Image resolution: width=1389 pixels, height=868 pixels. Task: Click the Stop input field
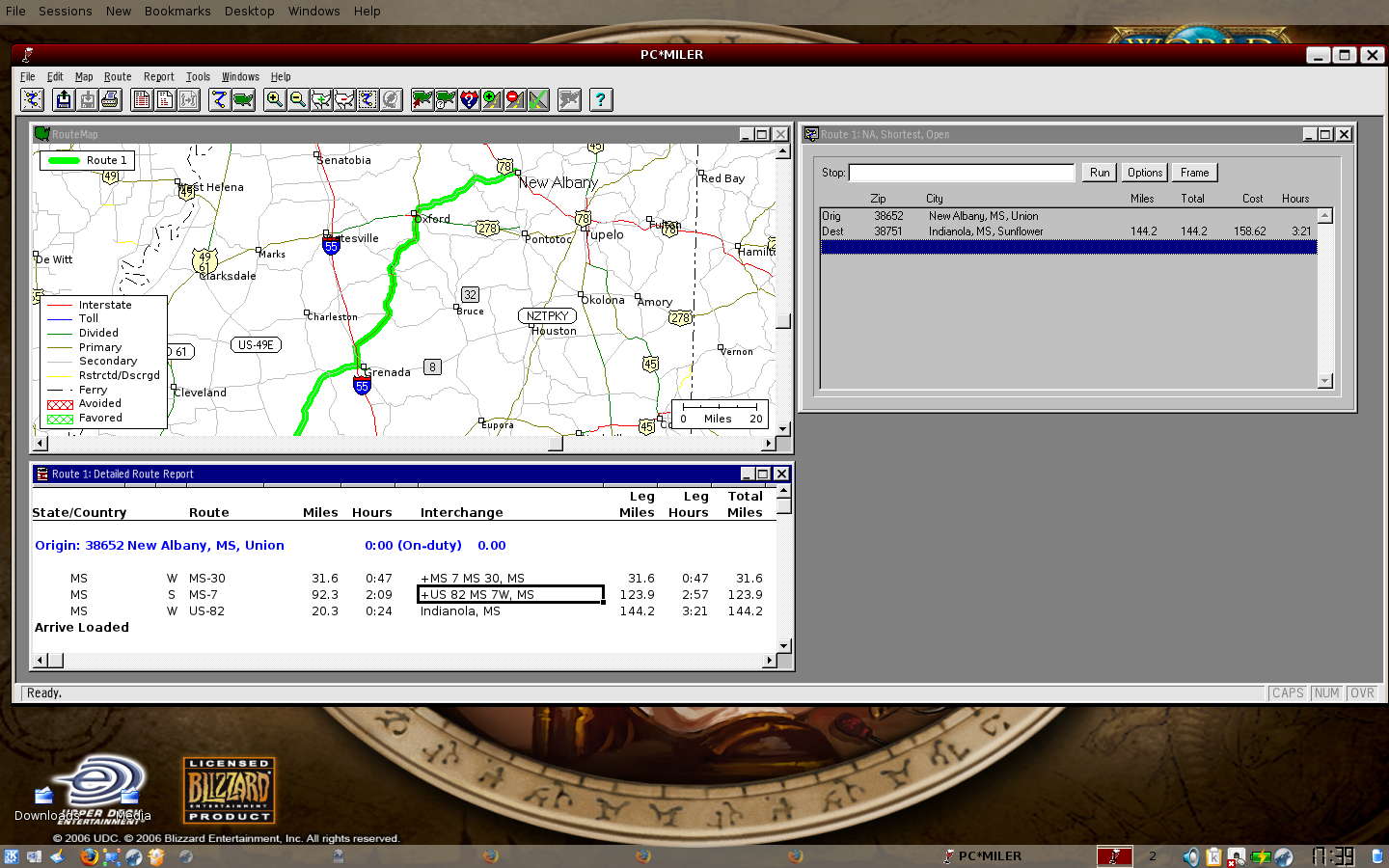pyautogui.click(x=962, y=173)
